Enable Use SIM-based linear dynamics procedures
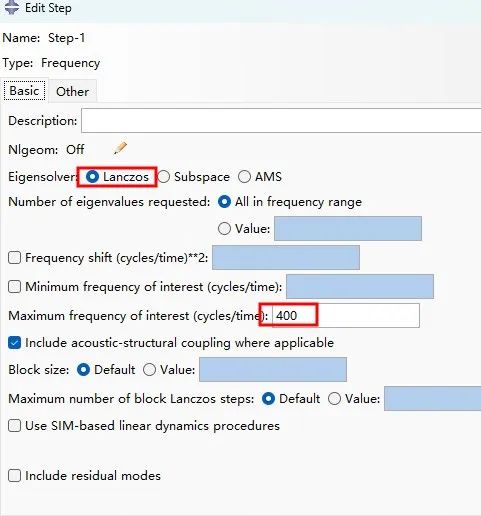This screenshot has width=481, height=516. pos(14,426)
